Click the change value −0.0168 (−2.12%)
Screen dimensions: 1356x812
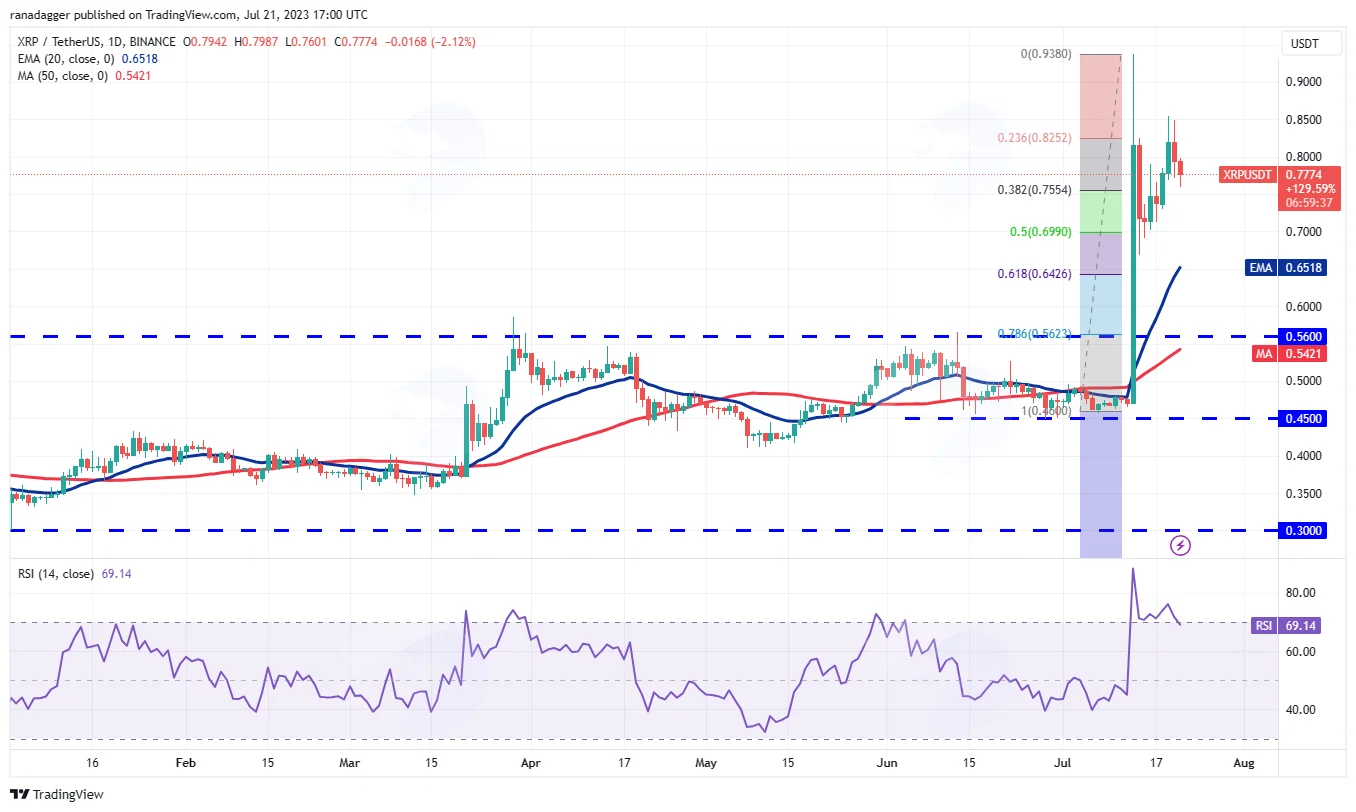432,42
